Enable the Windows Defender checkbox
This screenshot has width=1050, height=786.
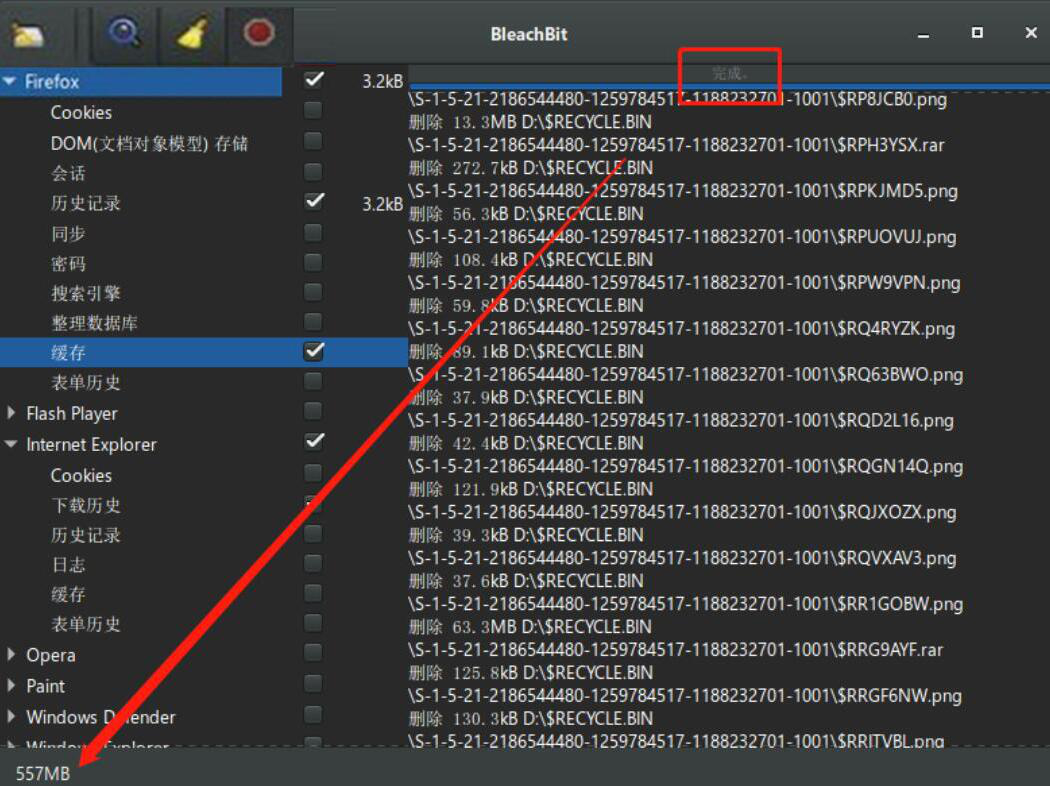click(x=313, y=714)
